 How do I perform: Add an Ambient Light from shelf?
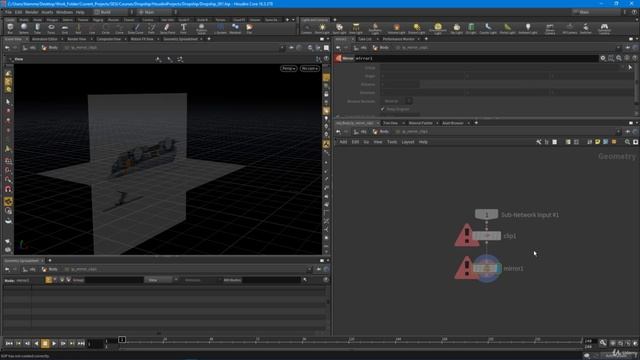528,28
